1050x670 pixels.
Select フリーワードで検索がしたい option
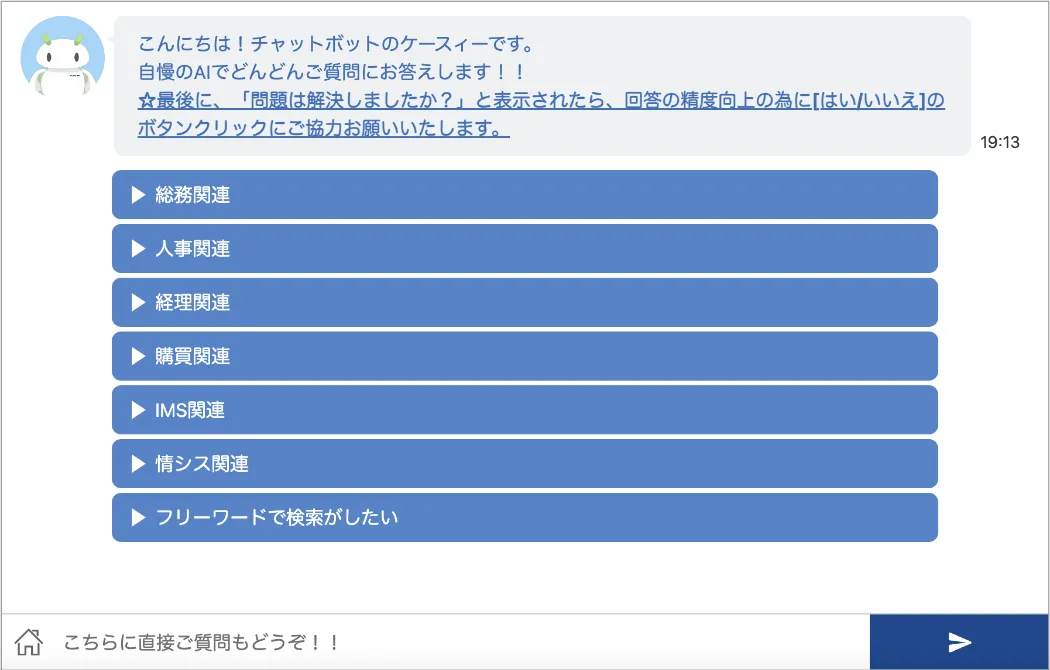click(x=524, y=517)
